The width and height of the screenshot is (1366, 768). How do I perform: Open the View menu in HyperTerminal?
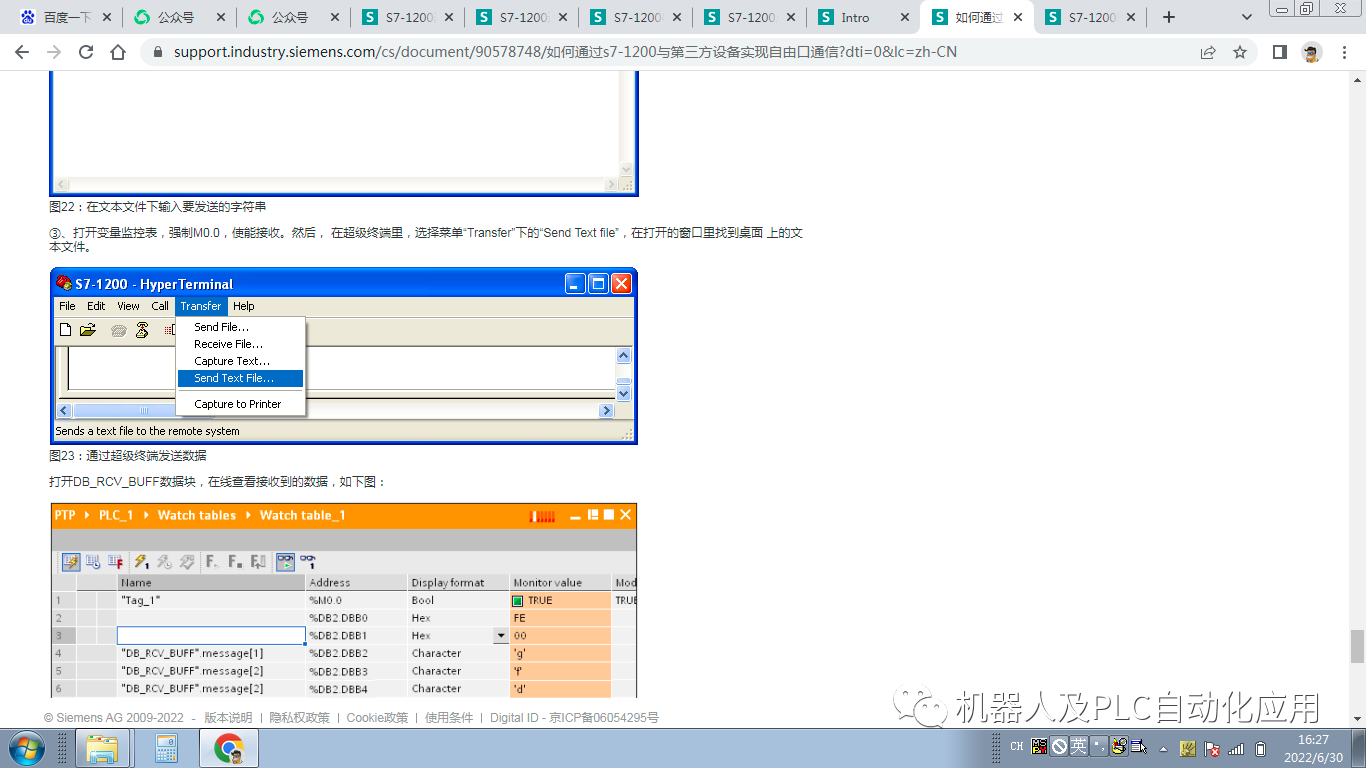pos(128,306)
